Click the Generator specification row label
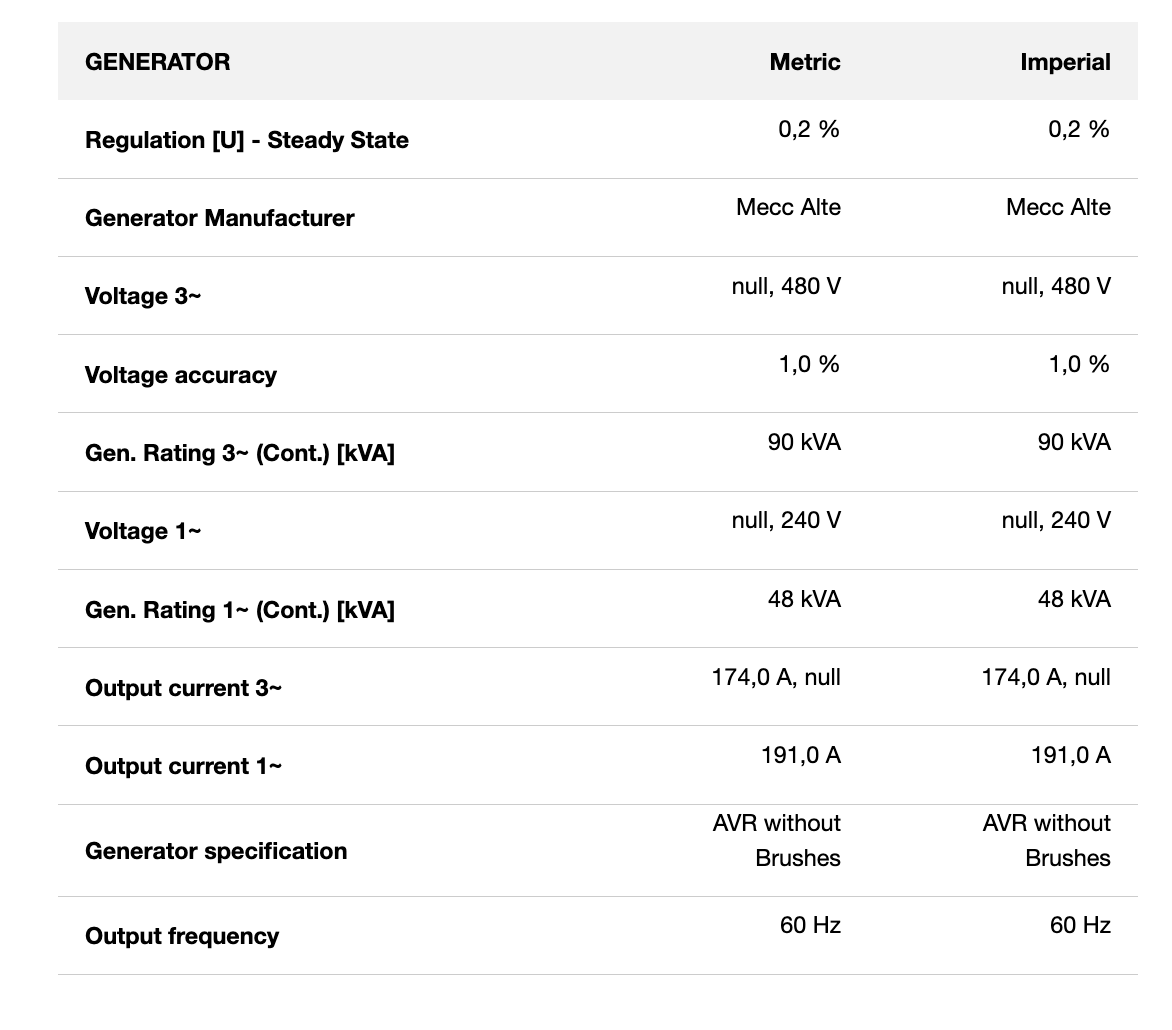The height and width of the screenshot is (1030, 1172). pyautogui.click(x=216, y=851)
